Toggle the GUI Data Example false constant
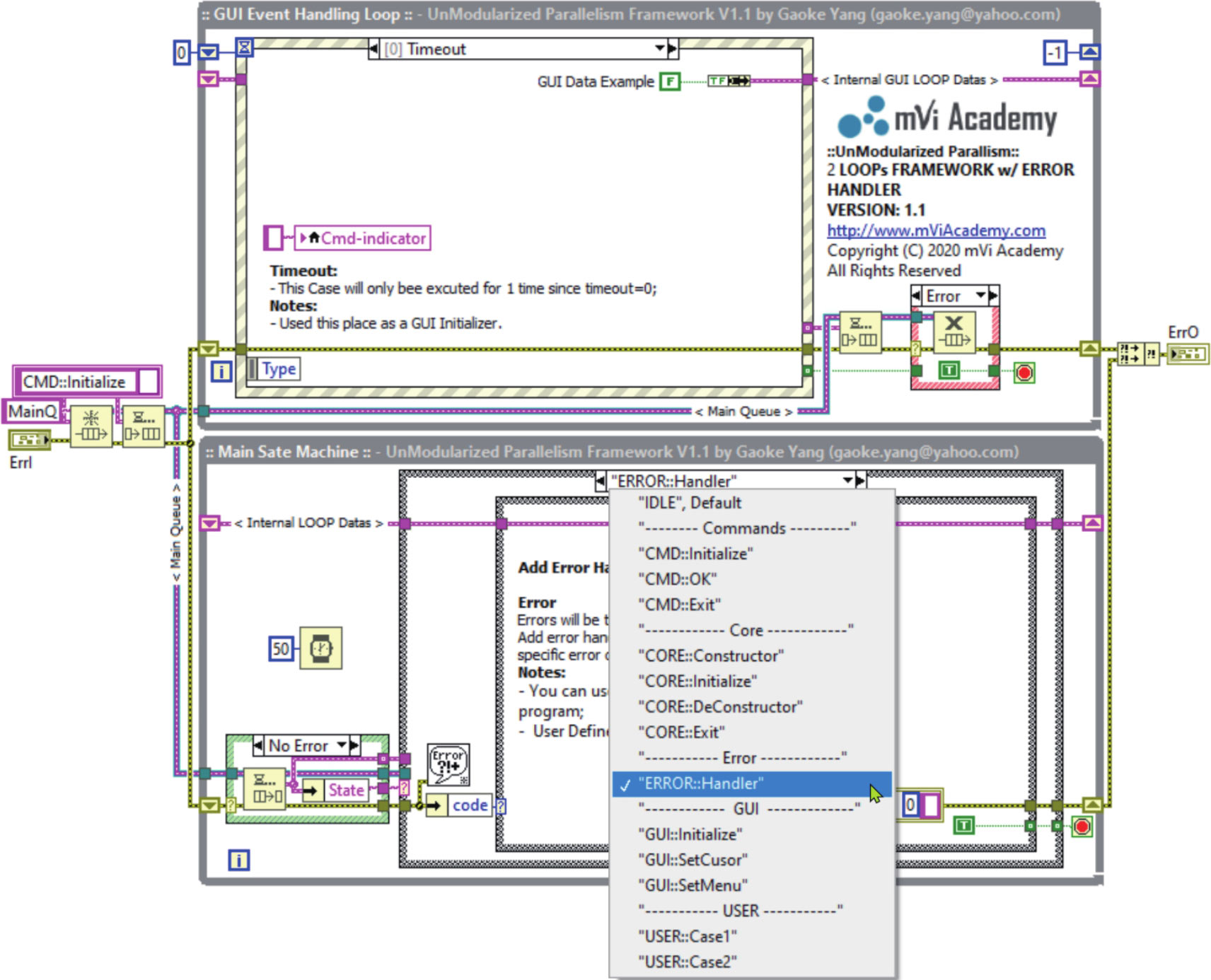The height and width of the screenshot is (980, 1211). [668, 81]
